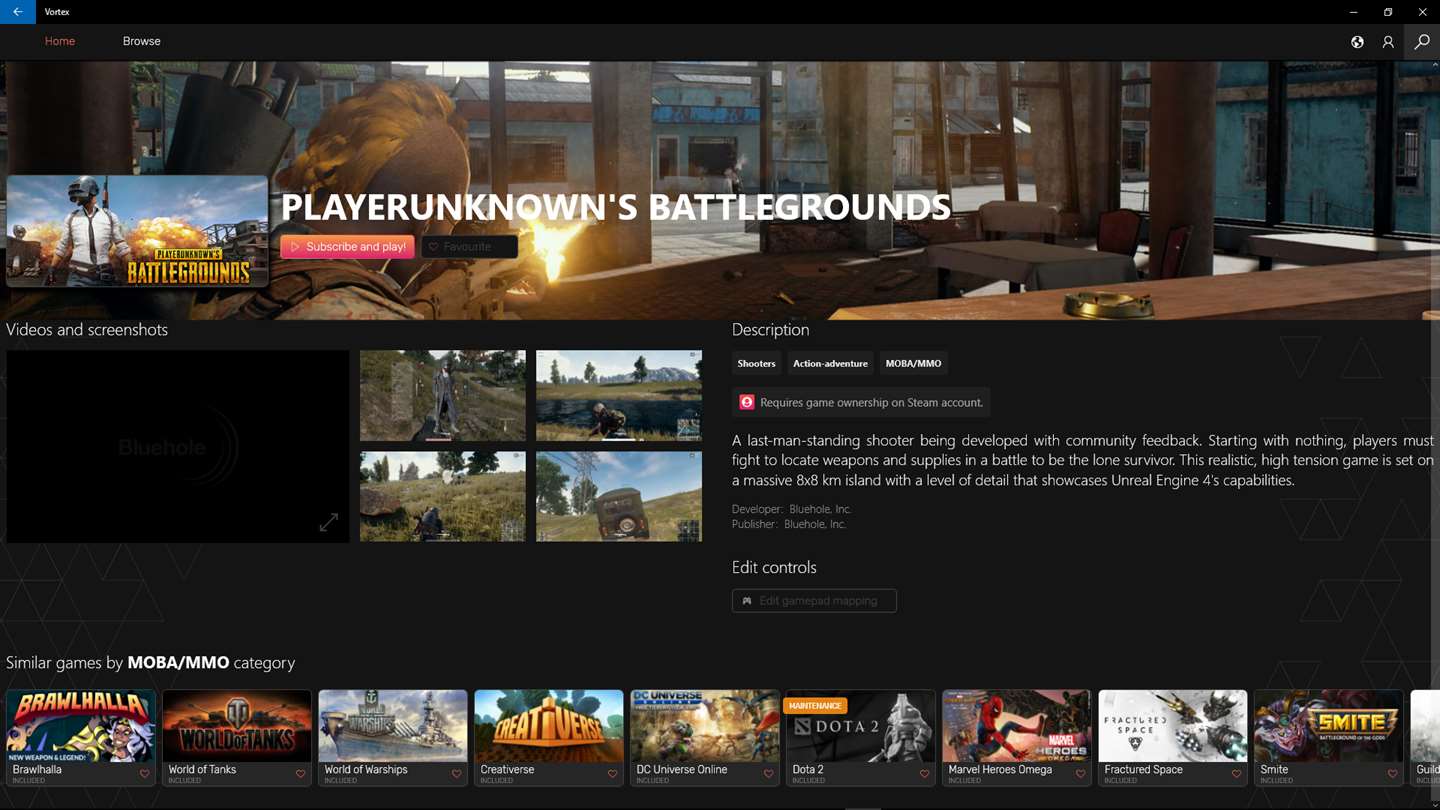Image resolution: width=1440 pixels, height=810 pixels.
Task: Click the Description heading
Action: tap(770, 329)
